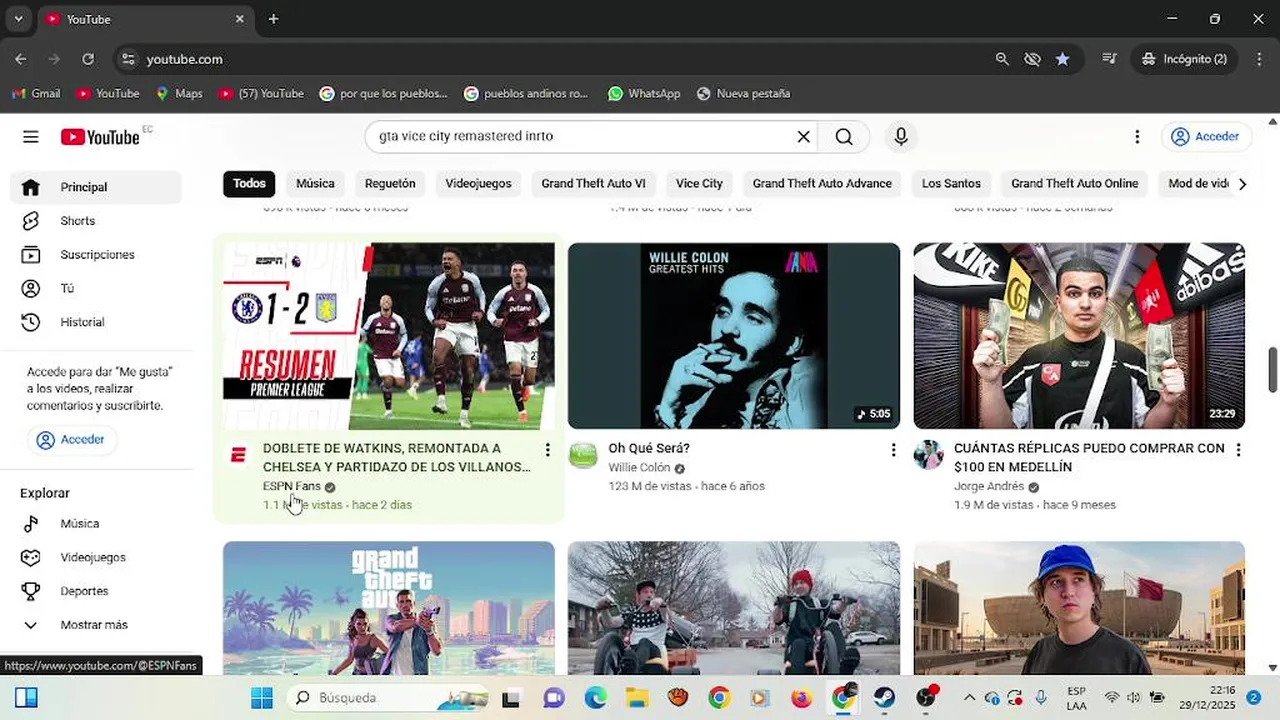Image resolution: width=1280 pixels, height=720 pixels.
Task: Bookmark this page with the star
Action: (1062, 59)
